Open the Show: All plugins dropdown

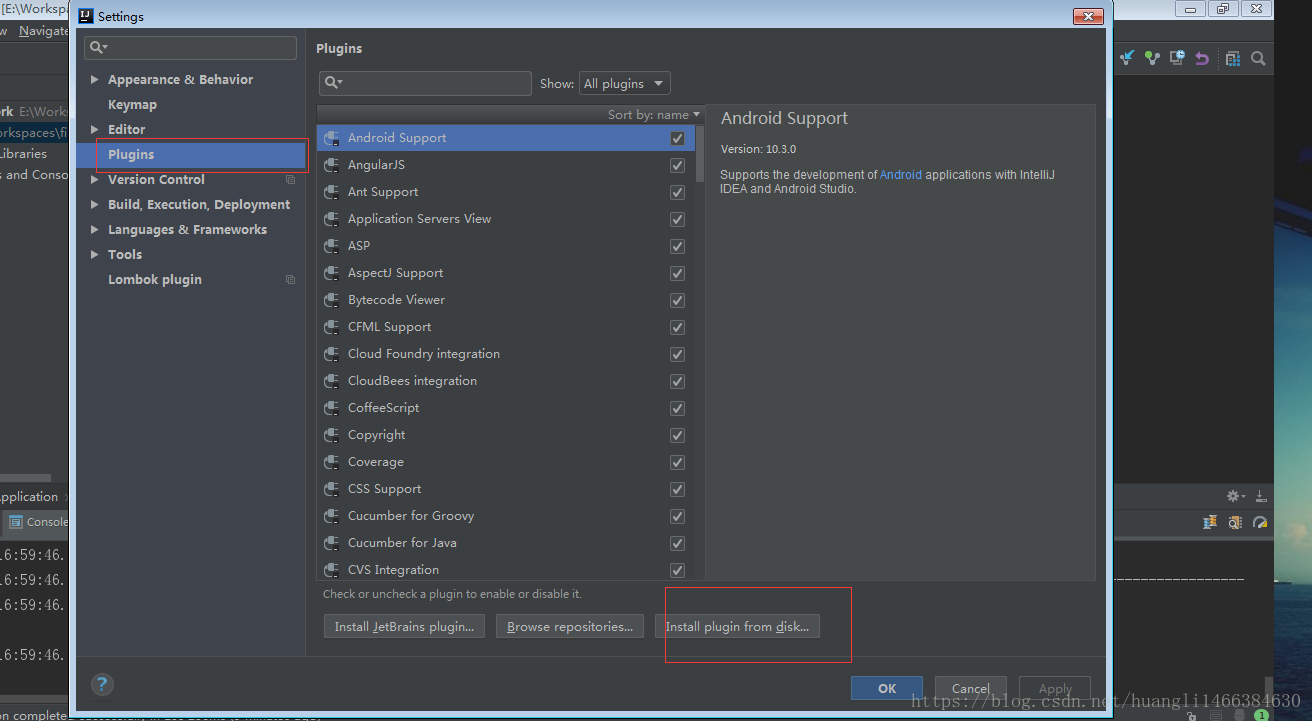[x=624, y=83]
